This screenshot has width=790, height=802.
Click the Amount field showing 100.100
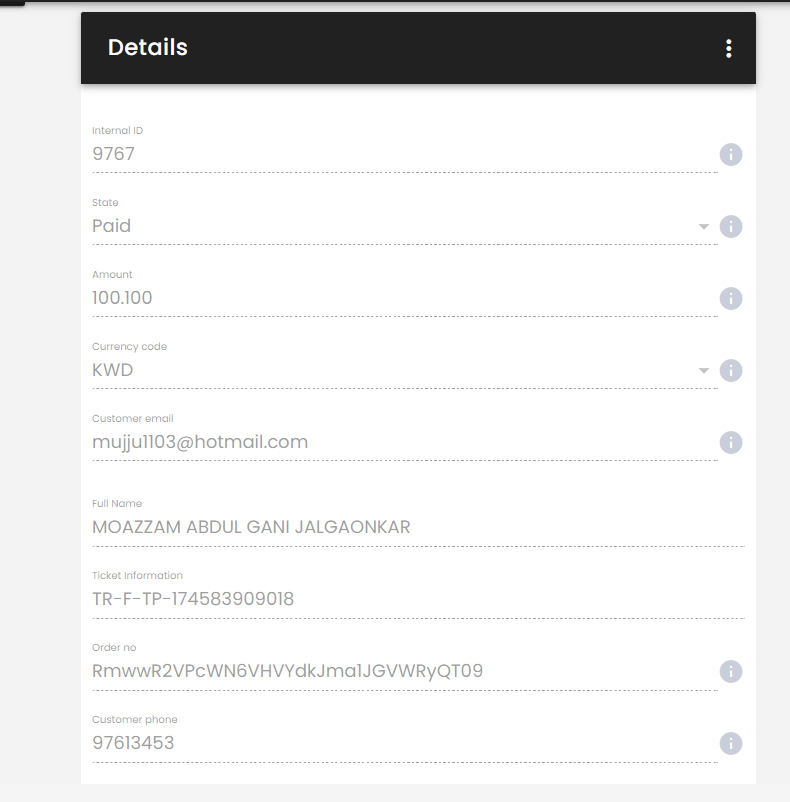tap(405, 298)
